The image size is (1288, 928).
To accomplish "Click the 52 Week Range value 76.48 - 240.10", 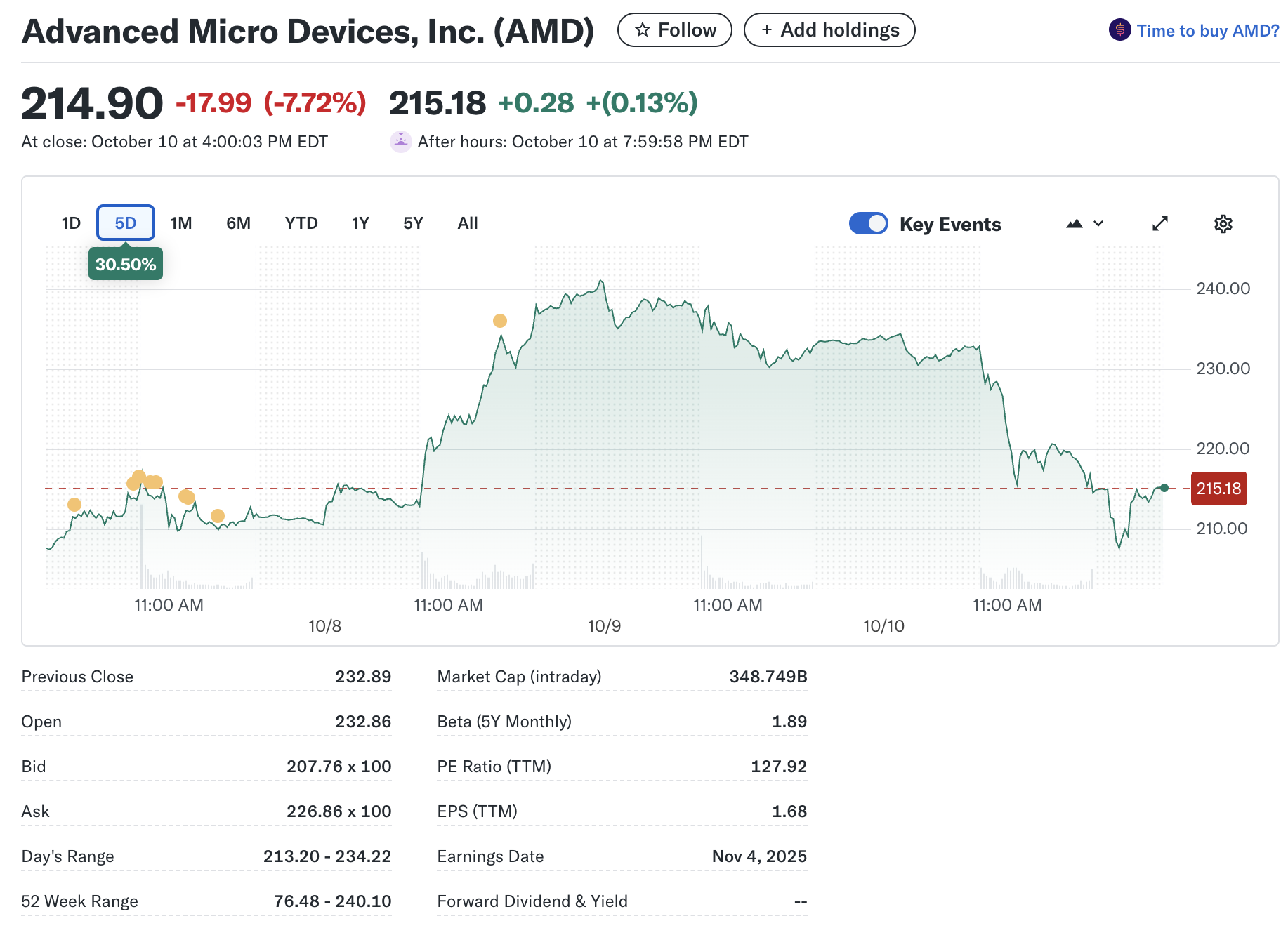I will pos(332,901).
